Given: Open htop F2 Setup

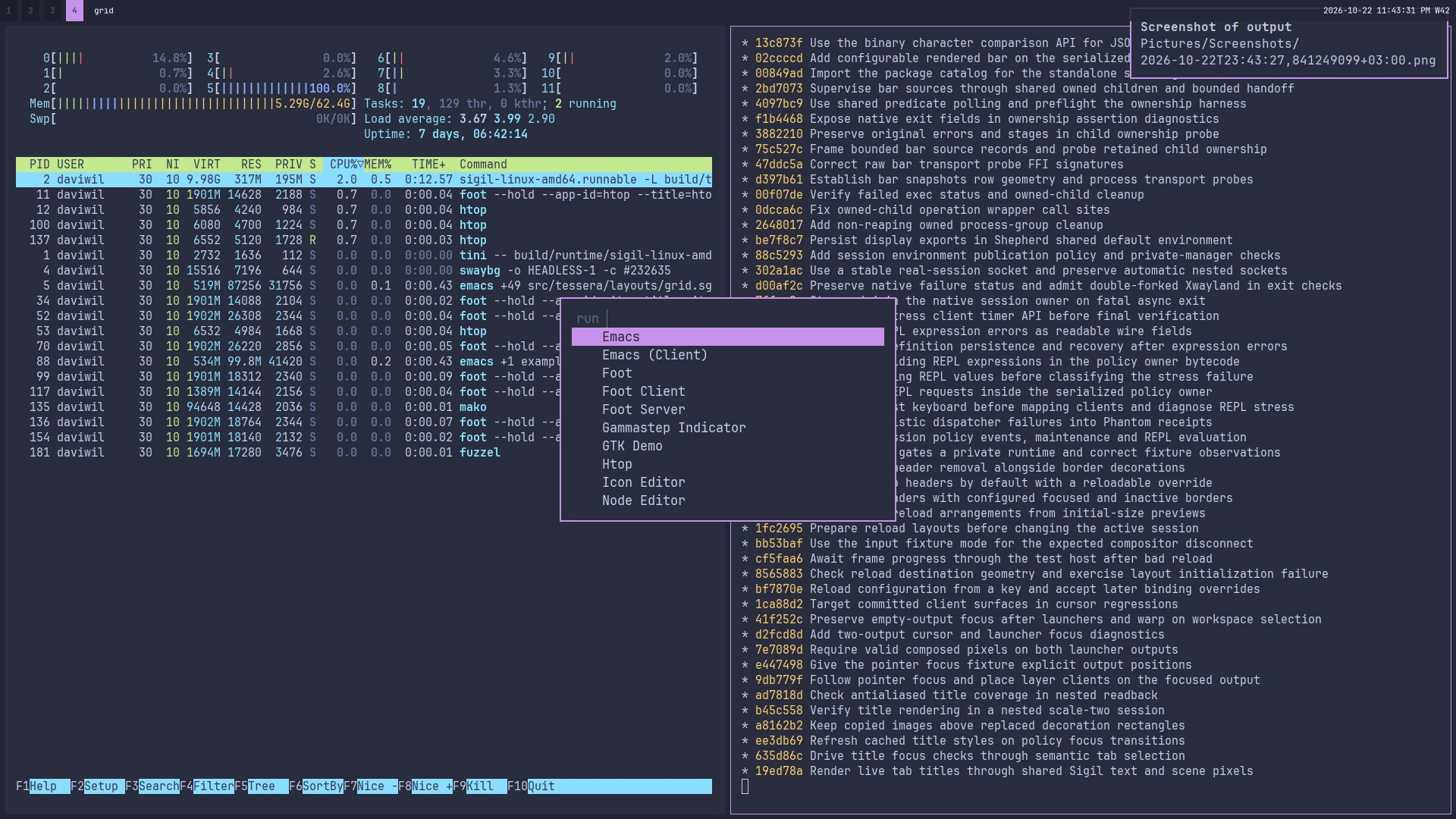Looking at the screenshot, I should click(98, 786).
